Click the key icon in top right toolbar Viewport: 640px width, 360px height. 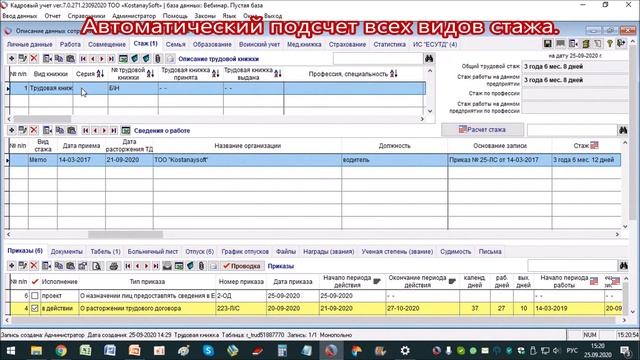pyautogui.click(x=610, y=44)
